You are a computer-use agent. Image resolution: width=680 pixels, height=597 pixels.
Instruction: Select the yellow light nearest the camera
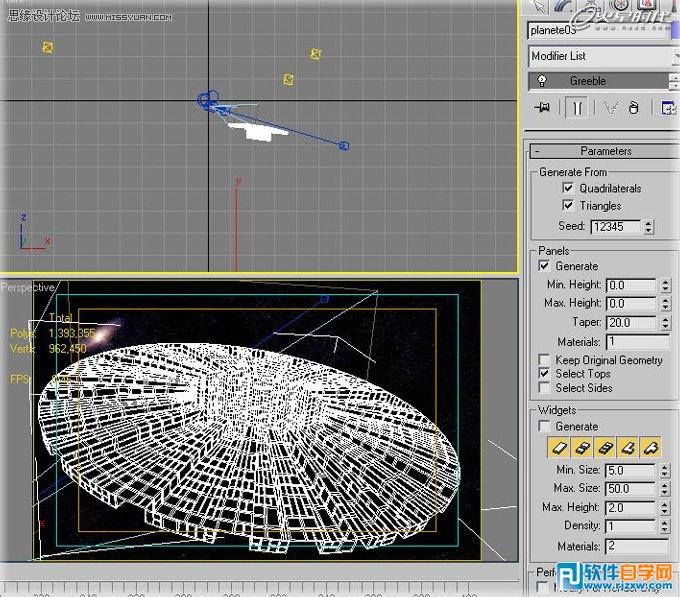click(288, 80)
